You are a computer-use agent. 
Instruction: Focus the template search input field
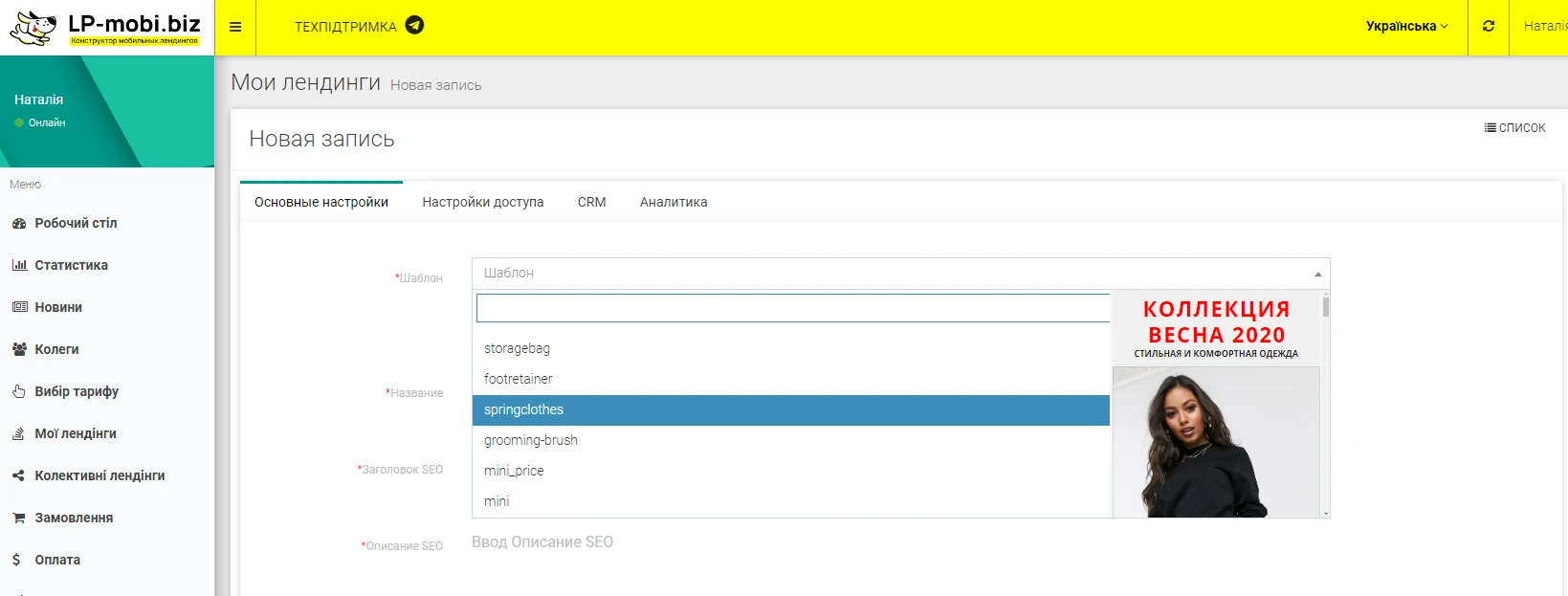tap(793, 308)
